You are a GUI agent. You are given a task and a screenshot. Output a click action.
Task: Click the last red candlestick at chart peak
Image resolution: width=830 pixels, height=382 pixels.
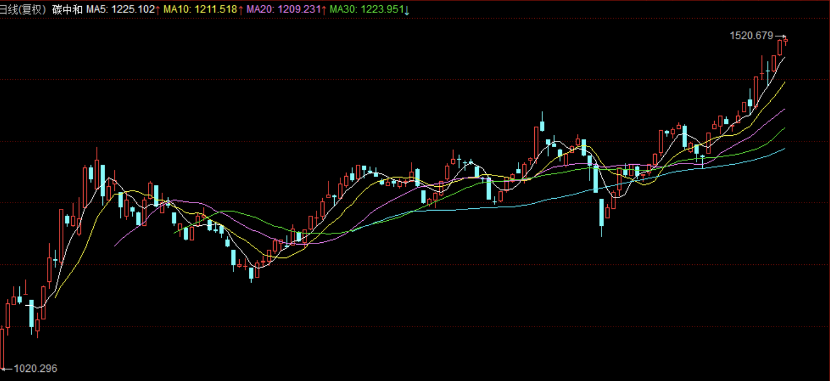pyautogui.click(x=786, y=41)
